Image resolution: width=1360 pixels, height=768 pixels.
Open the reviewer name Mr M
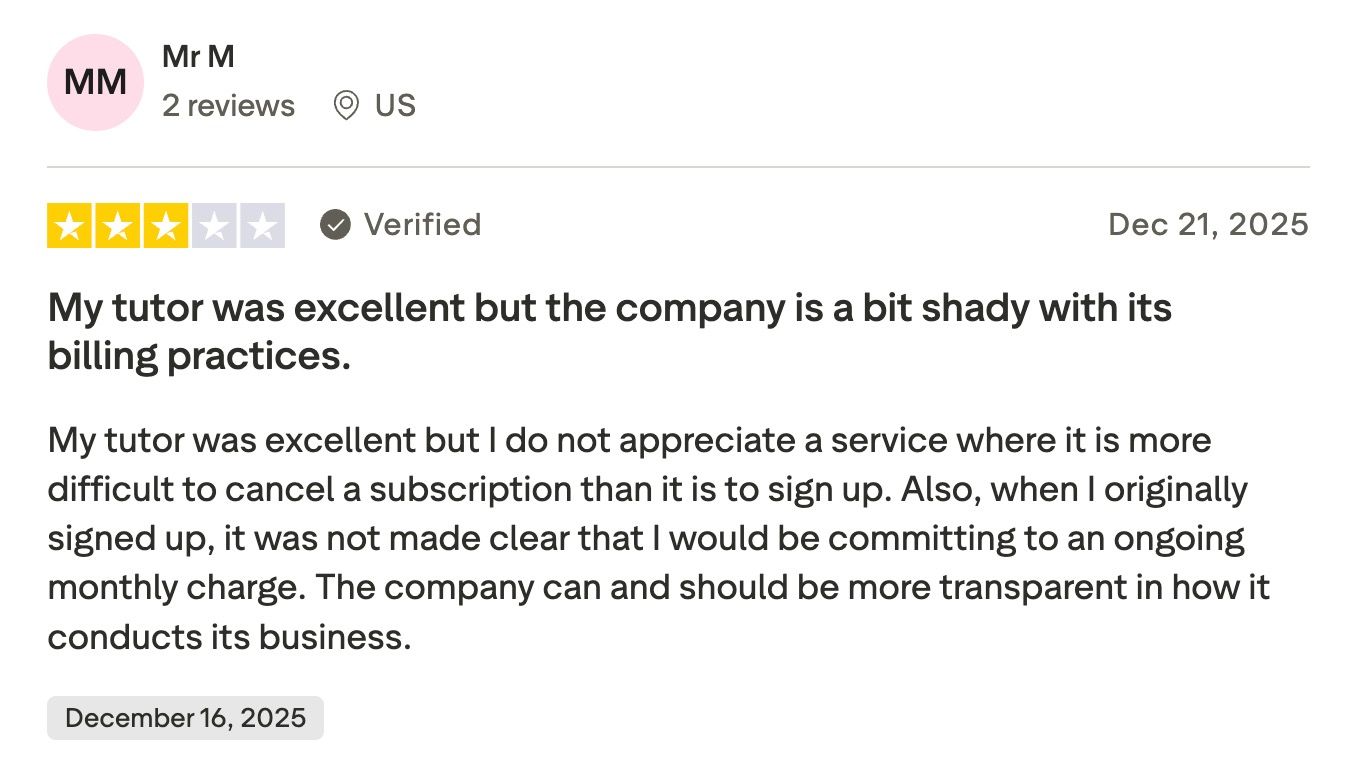[x=198, y=56]
